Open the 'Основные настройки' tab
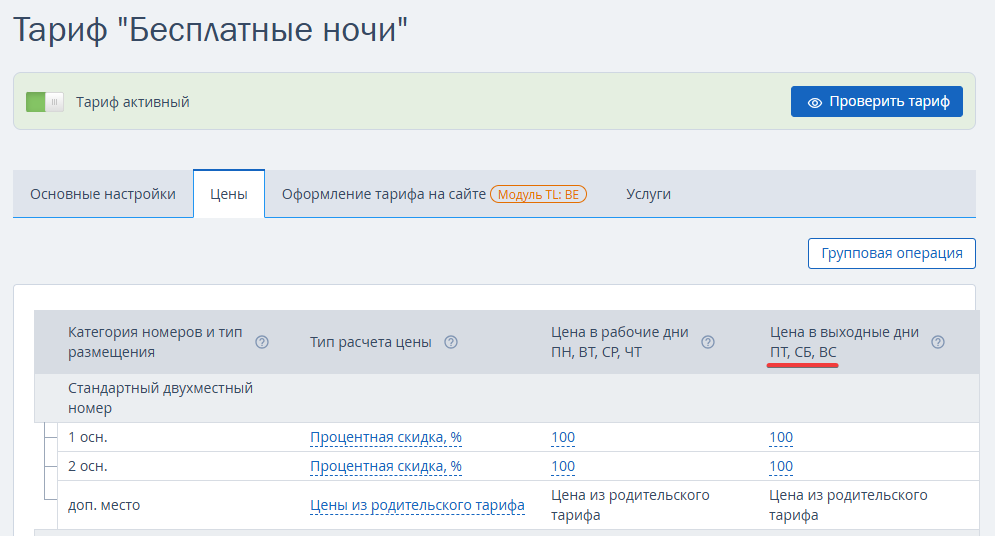The image size is (995, 536). (x=103, y=194)
